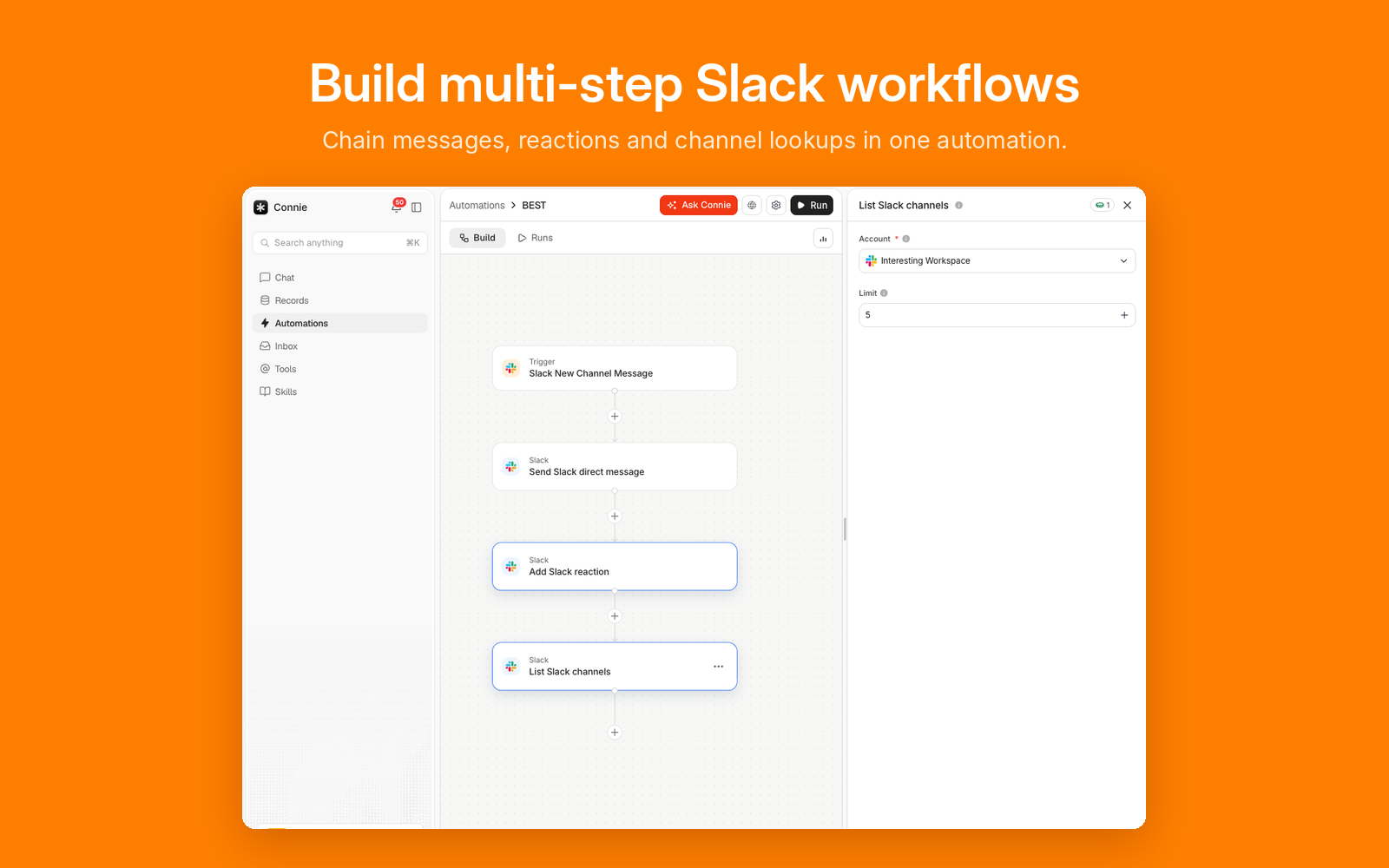Open Skills in the sidebar

pyautogui.click(x=339, y=391)
